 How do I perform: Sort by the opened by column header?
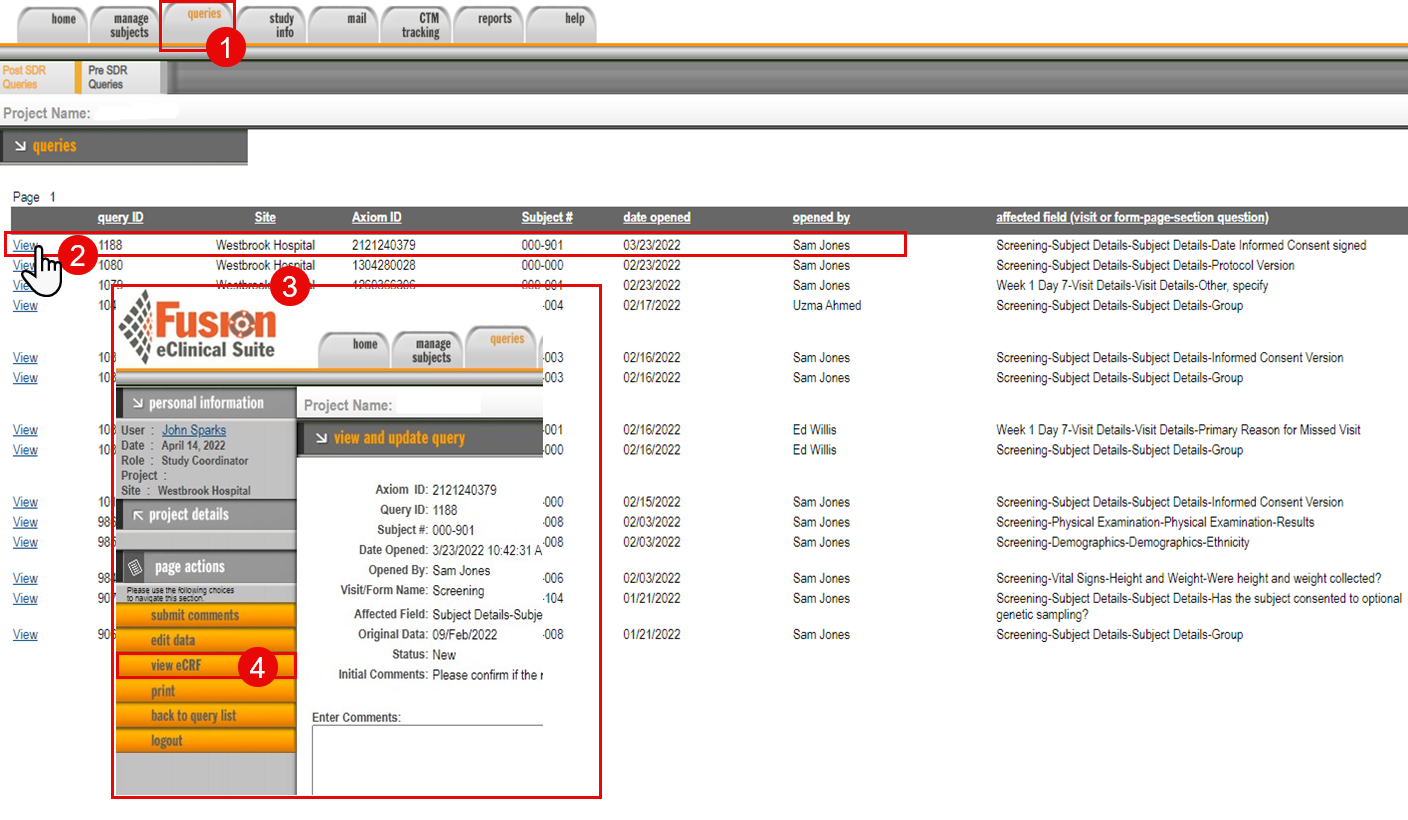821,217
